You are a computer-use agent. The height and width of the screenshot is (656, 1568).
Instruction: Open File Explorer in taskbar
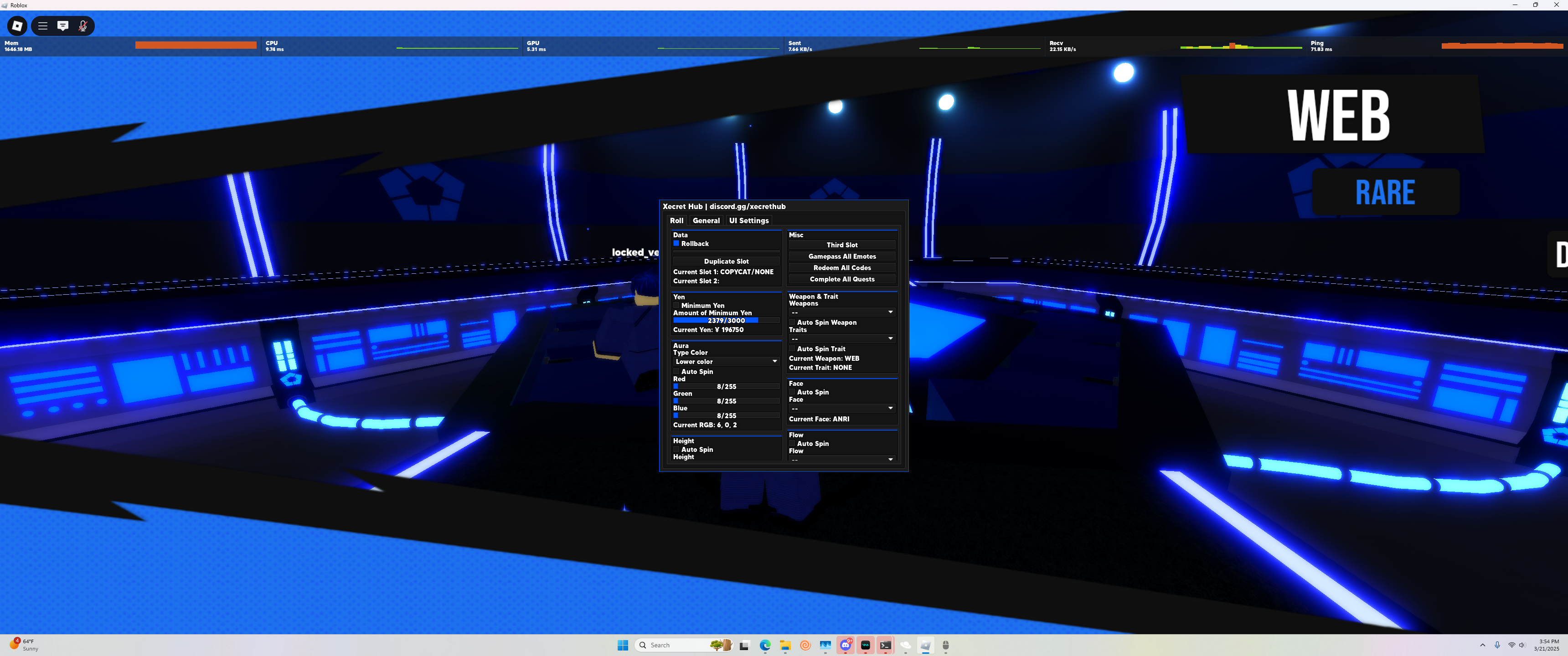click(x=785, y=645)
